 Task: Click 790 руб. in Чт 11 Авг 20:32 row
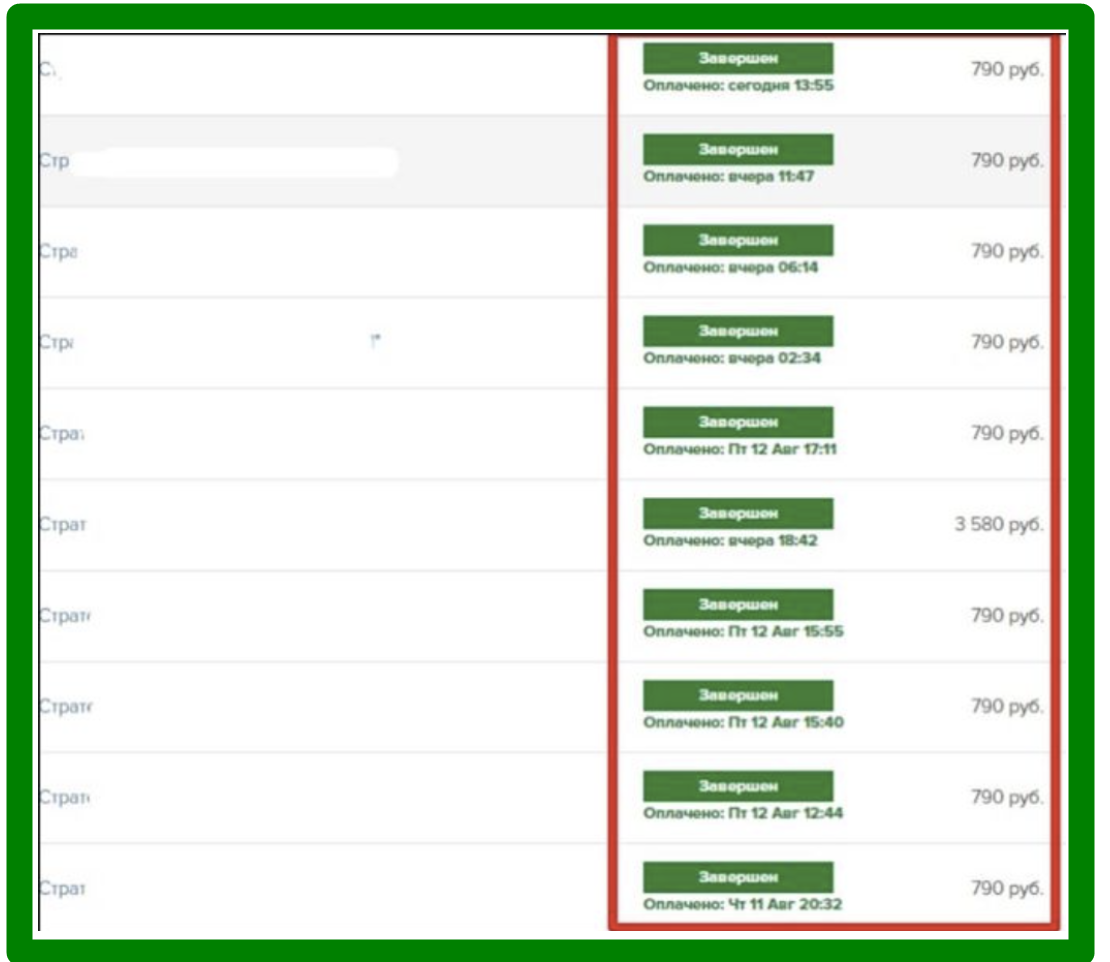click(1007, 888)
